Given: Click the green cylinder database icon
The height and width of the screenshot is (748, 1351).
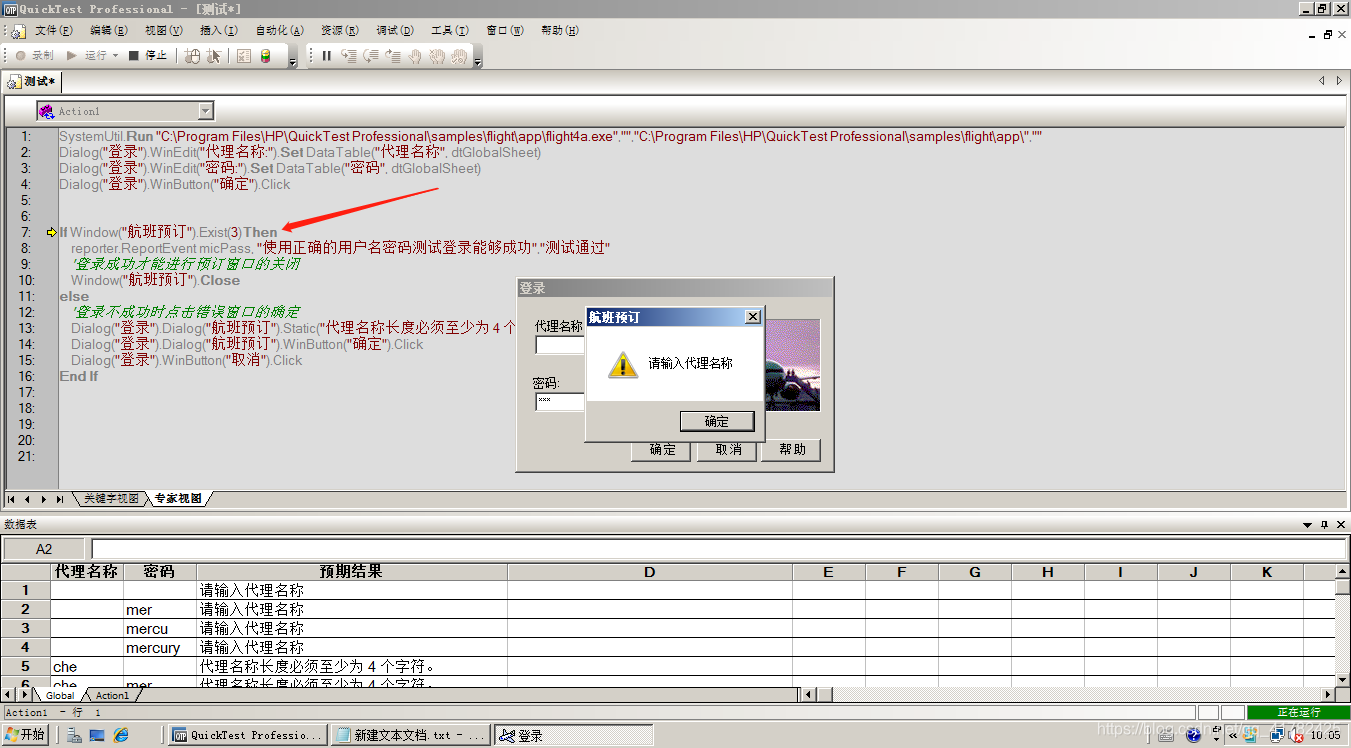Looking at the screenshot, I should [265, 56].
